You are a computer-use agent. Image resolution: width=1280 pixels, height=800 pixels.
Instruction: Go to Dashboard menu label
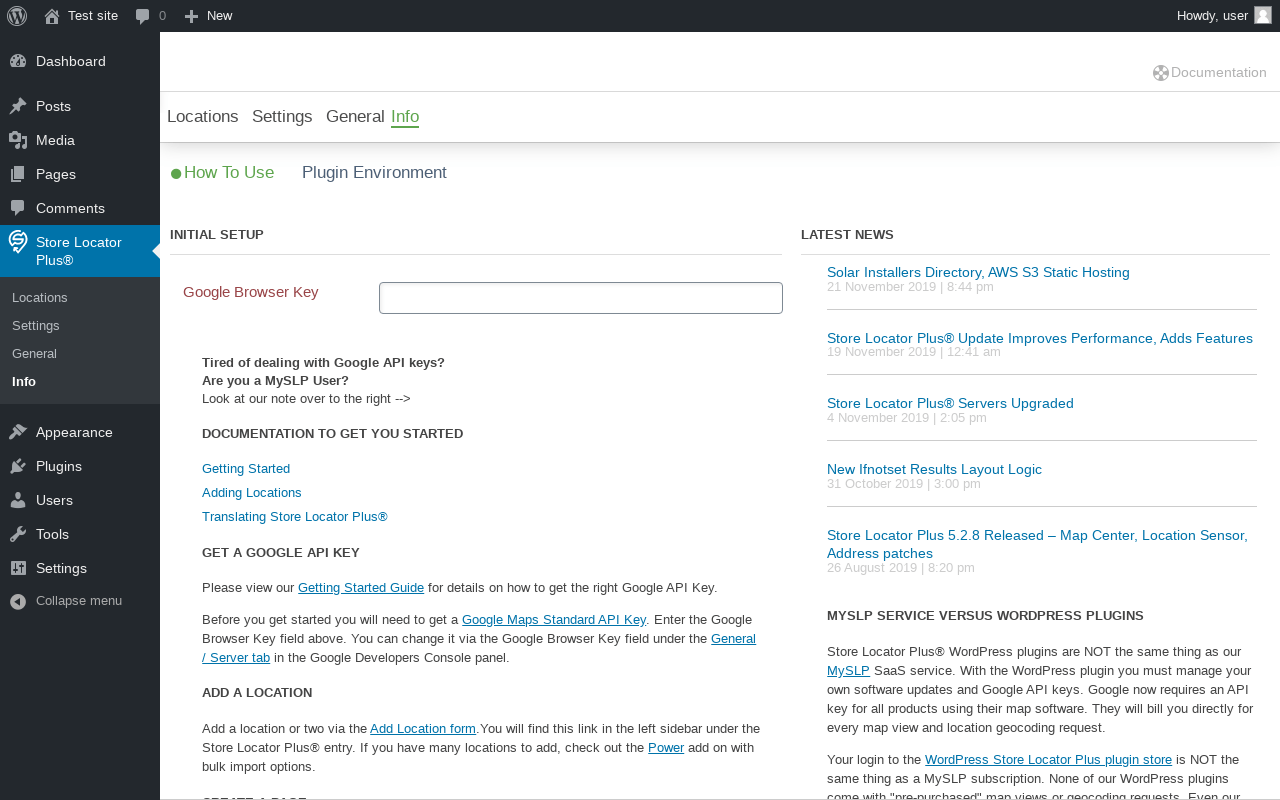[71, 61]
